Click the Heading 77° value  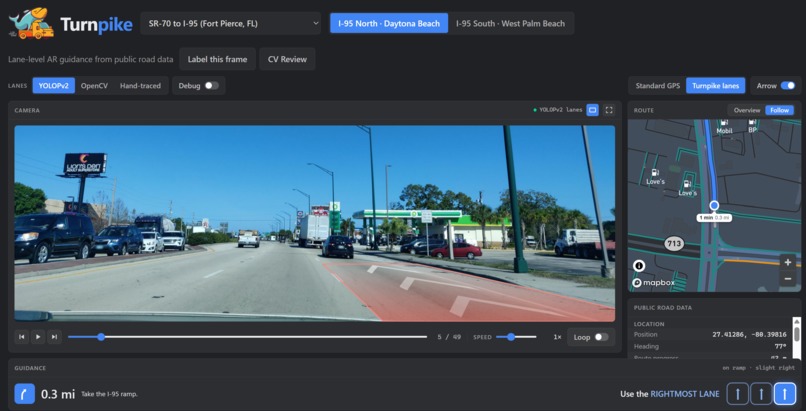point(780,346)
